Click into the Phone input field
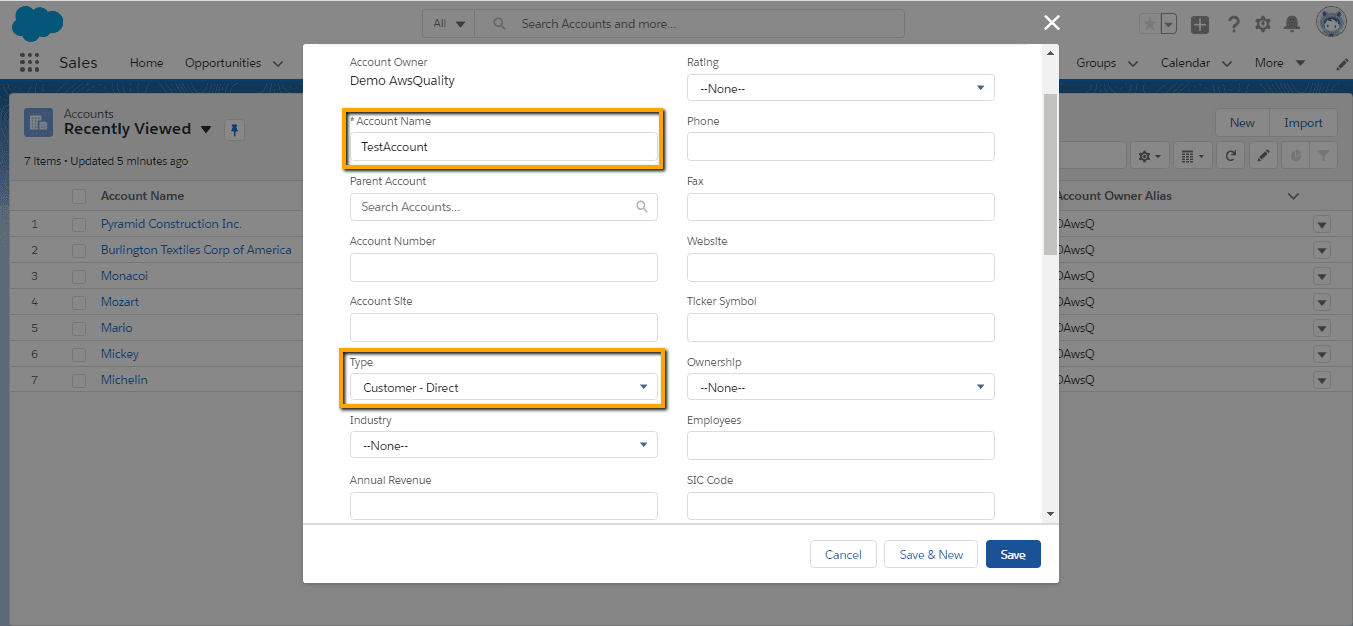This screenshot has height=626, width=1353. 840,147
